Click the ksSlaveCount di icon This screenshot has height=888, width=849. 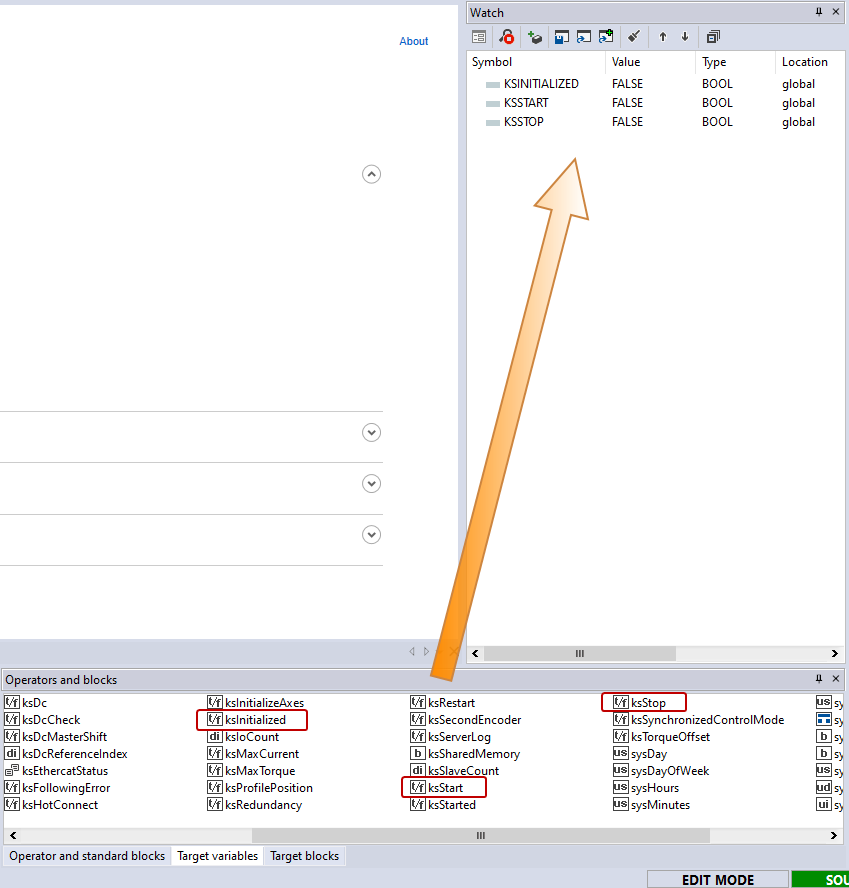click(417, 771)
